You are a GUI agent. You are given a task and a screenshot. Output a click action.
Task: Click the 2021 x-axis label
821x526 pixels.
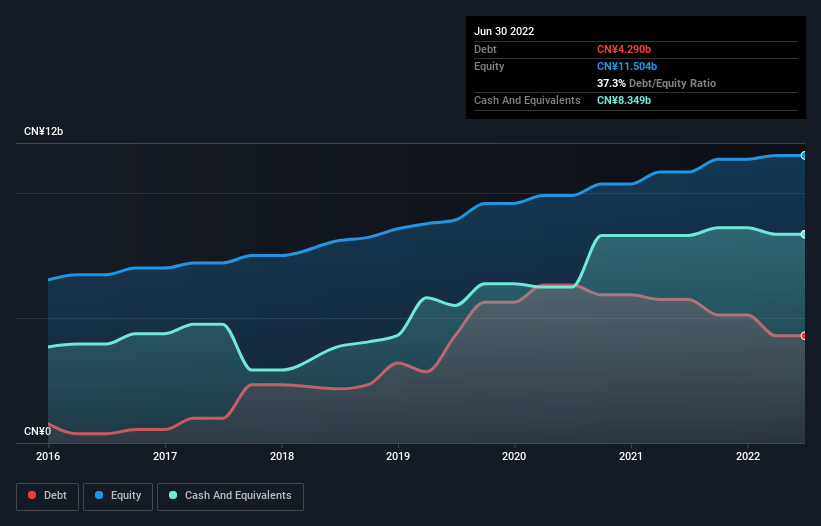tap(631, 456)
